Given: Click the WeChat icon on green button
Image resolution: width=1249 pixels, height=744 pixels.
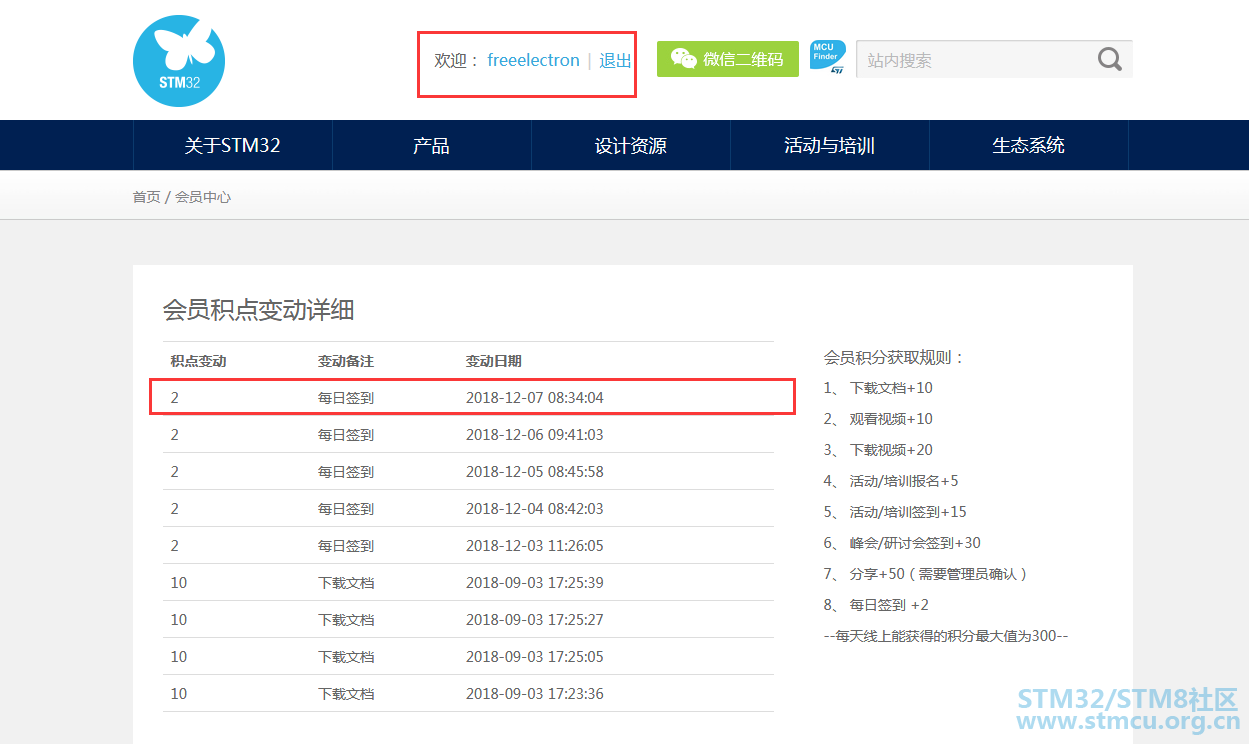Looking at the screenshot, I should [684, 59].
